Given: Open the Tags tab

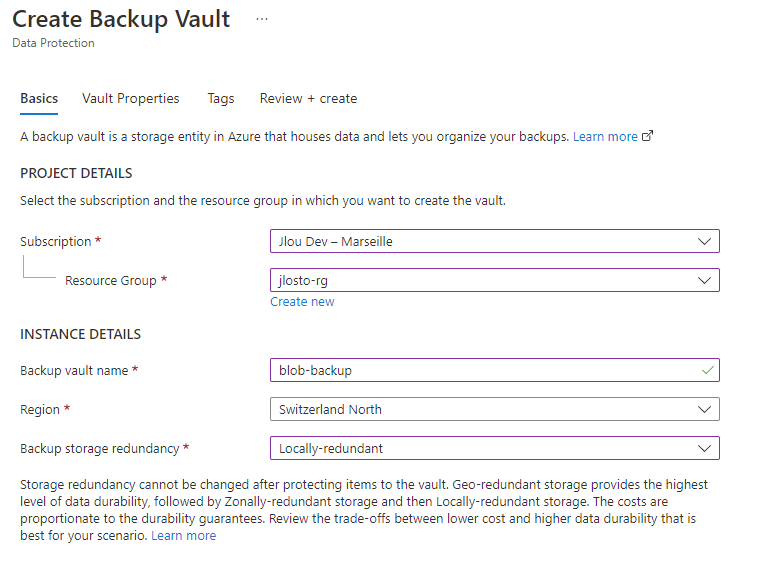Looking at the screenshot, I should pos(221,99).
